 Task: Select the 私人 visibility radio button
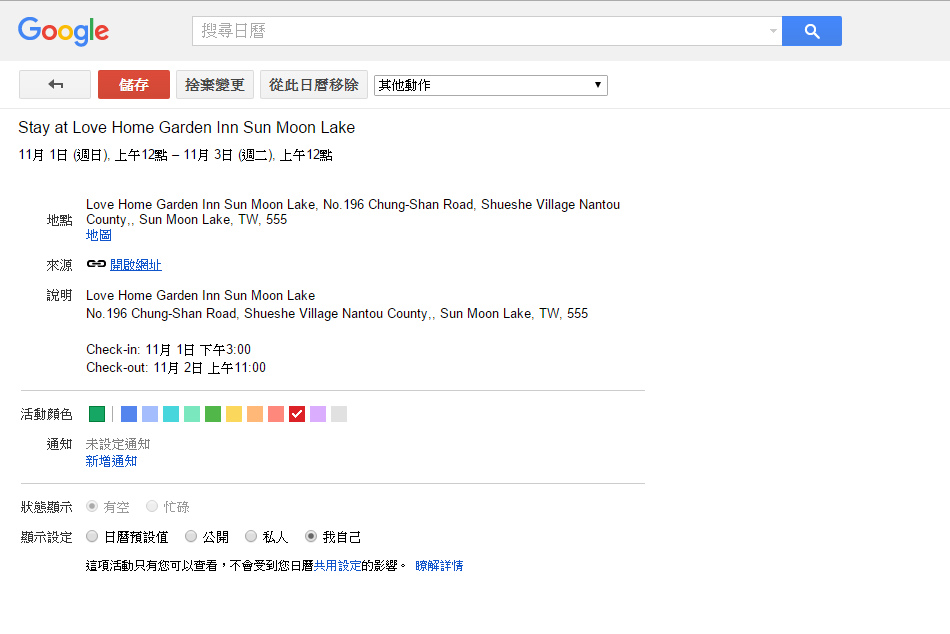[x=251, y=536]
